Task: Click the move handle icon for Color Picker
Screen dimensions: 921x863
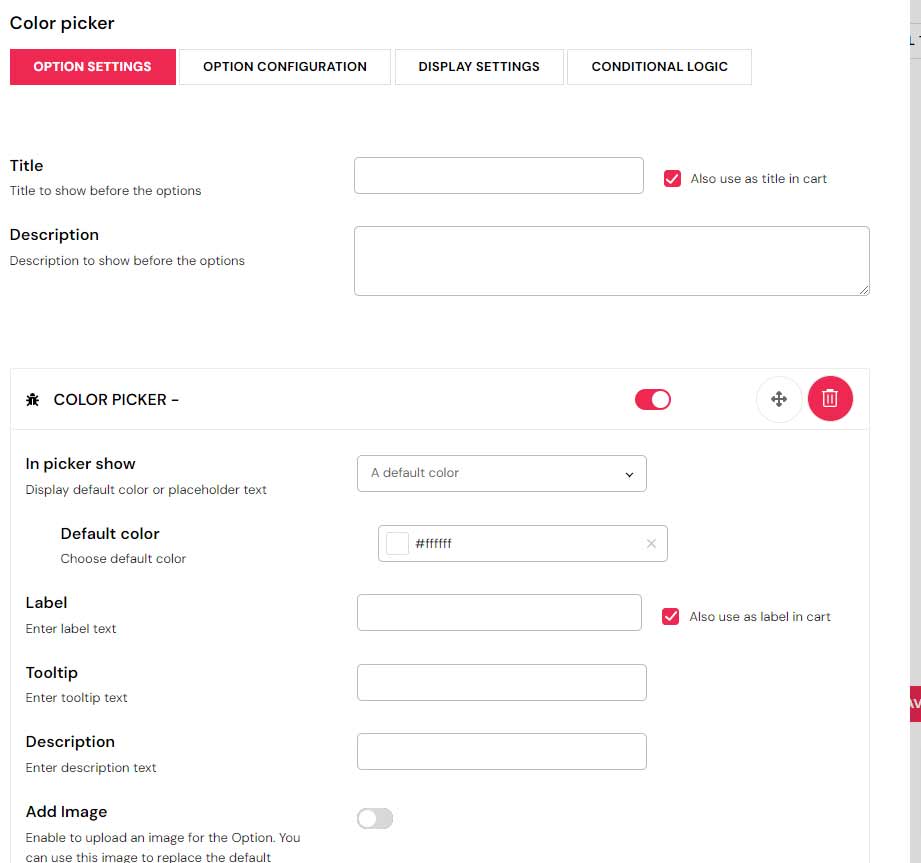Action: [x=779, y=399]
